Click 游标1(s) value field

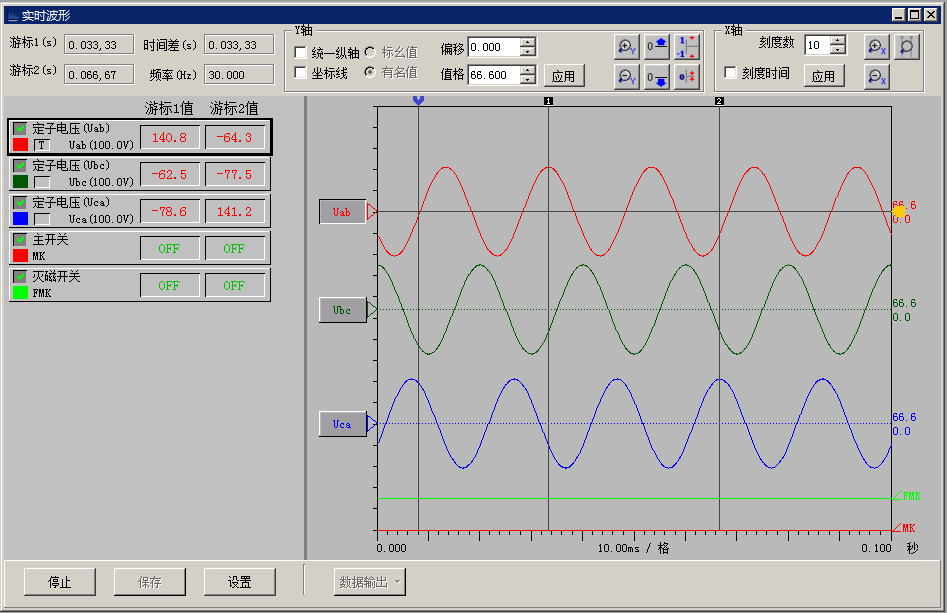[99, 45]
